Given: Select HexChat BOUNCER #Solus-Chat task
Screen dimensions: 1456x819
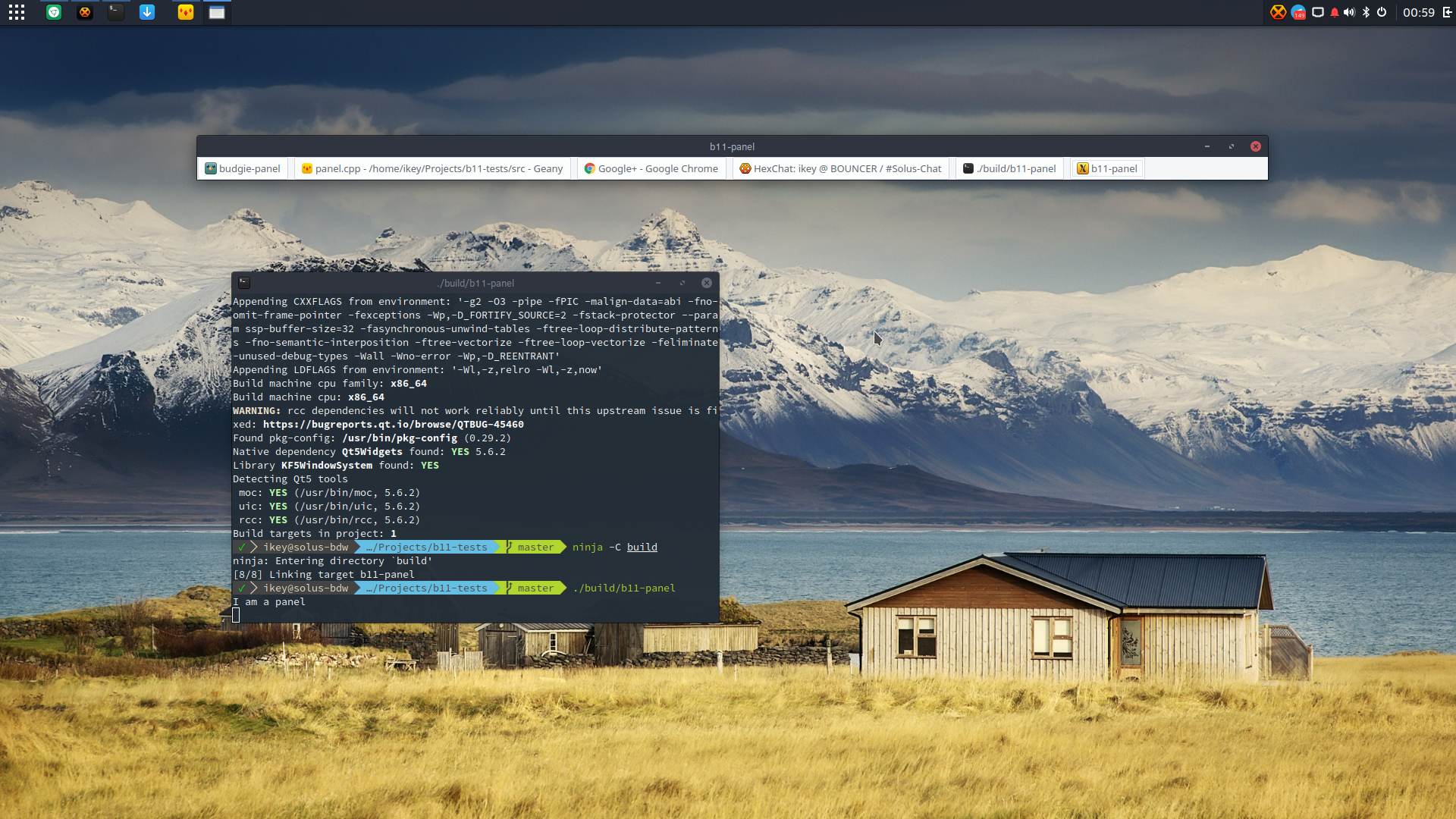Looking at the screenshot, I should point(840,168).
